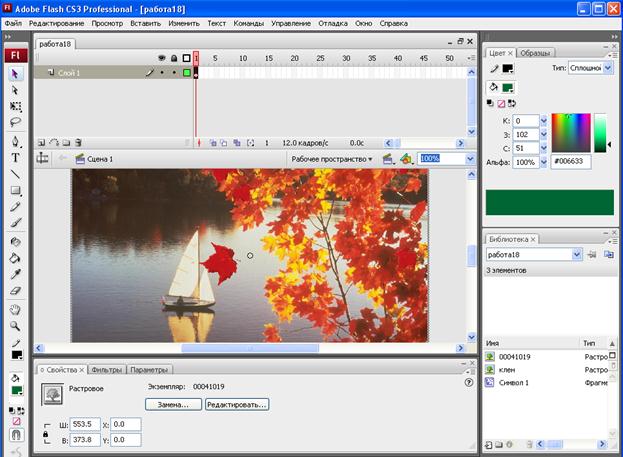Select the Subselection arrow tool
Screen dimensions: 623x457
point(15,90)
